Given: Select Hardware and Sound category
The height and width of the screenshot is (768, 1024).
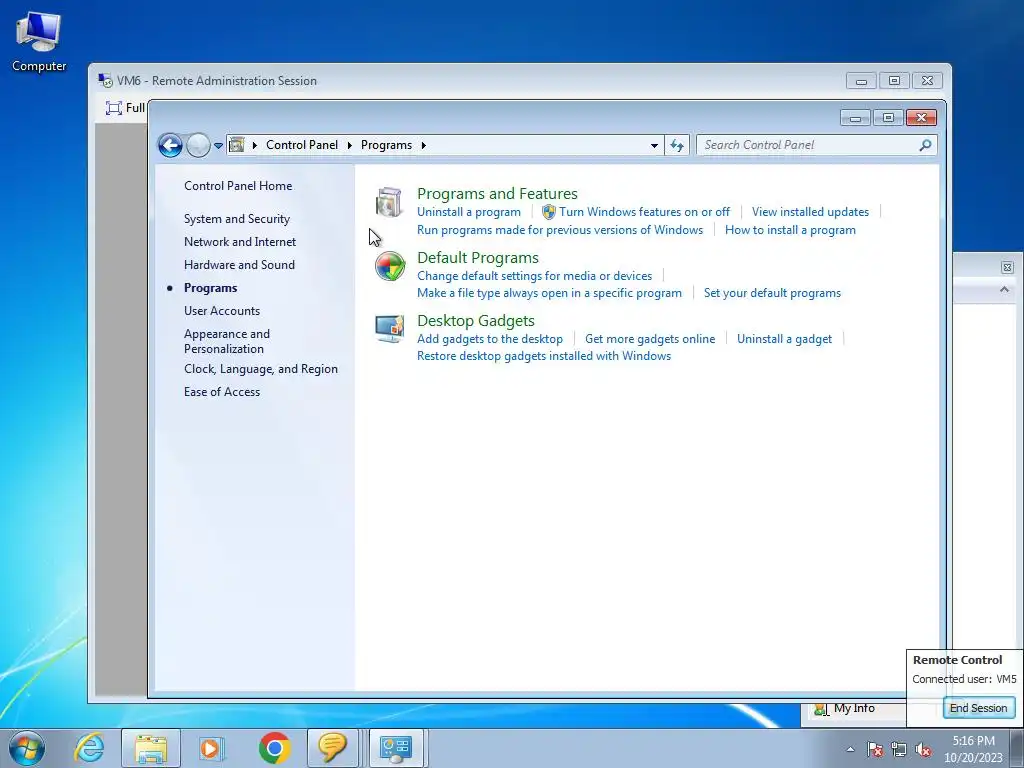Looking at the screenshot, I should pyautogui.click(x=239, y=264).
